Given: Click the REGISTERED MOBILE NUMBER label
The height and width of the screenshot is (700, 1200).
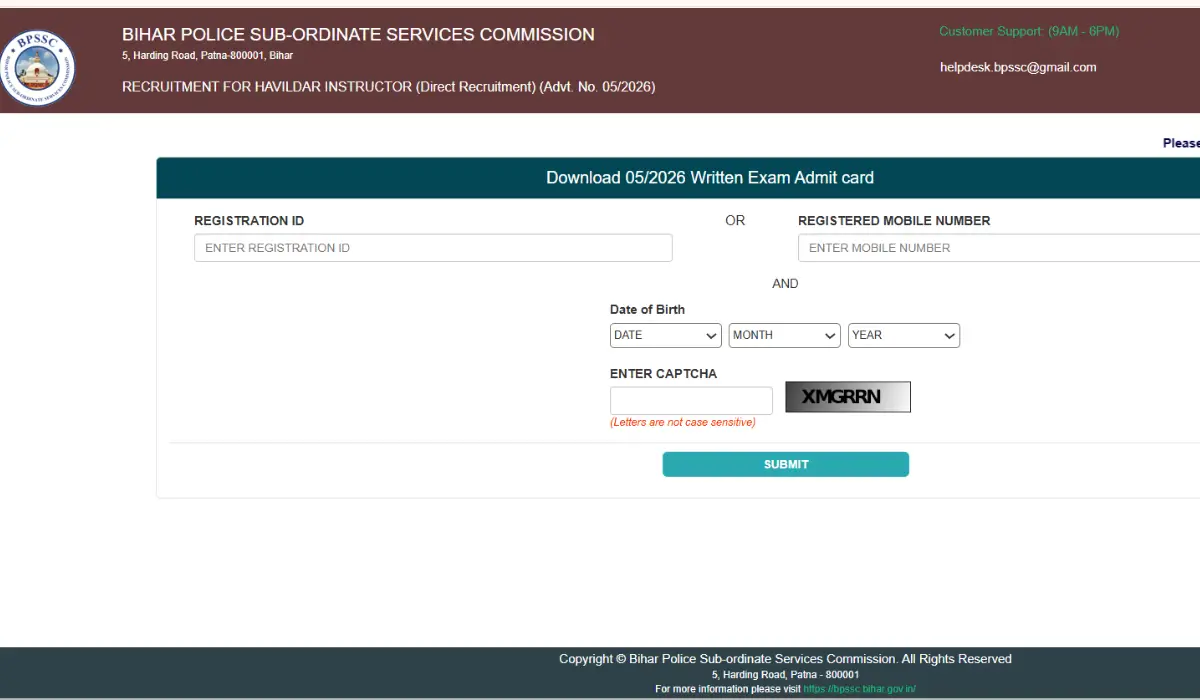Looking at the screenshot, I should (894, 221).
